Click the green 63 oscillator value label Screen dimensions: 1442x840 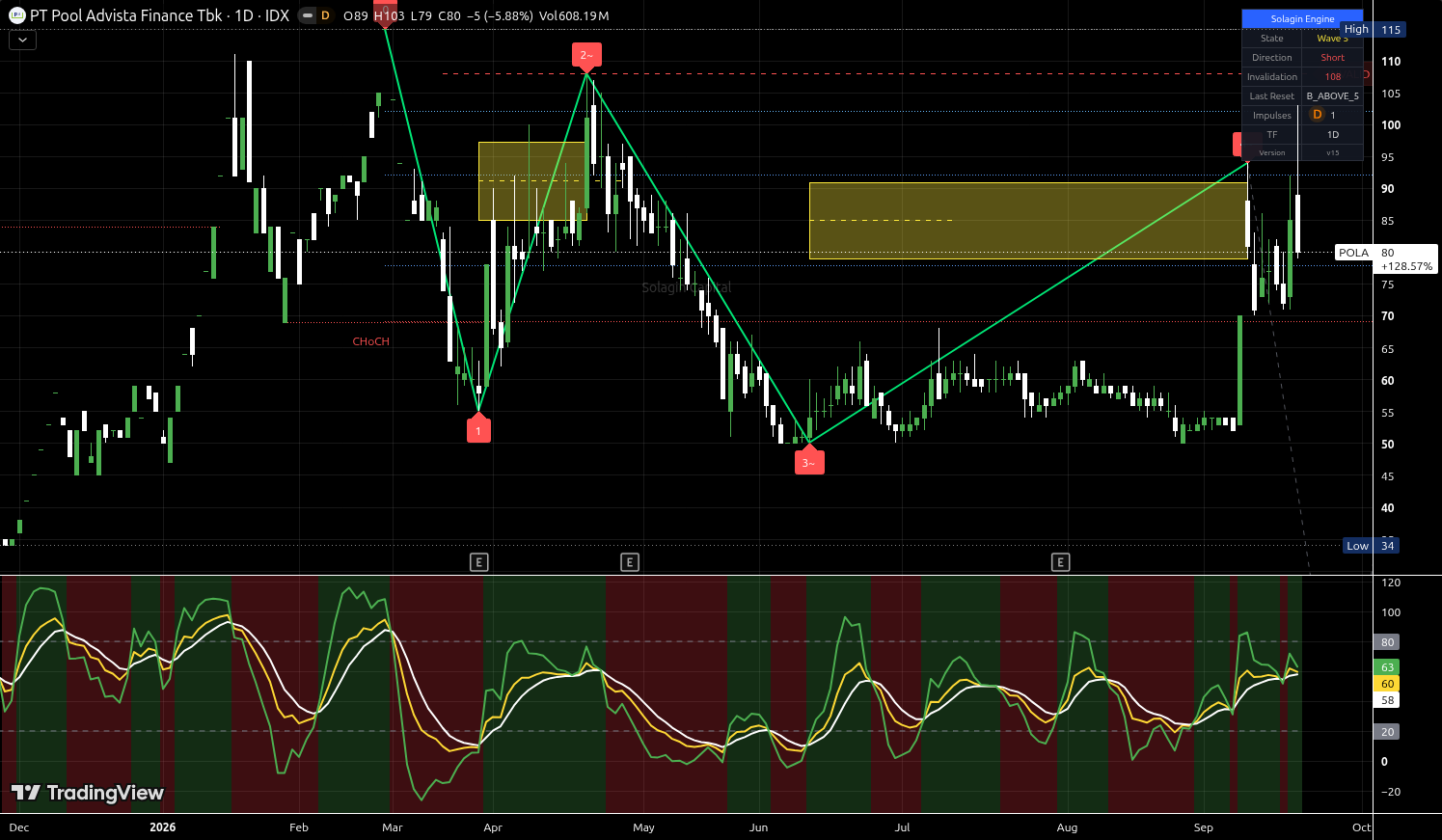coord(1387,667)
